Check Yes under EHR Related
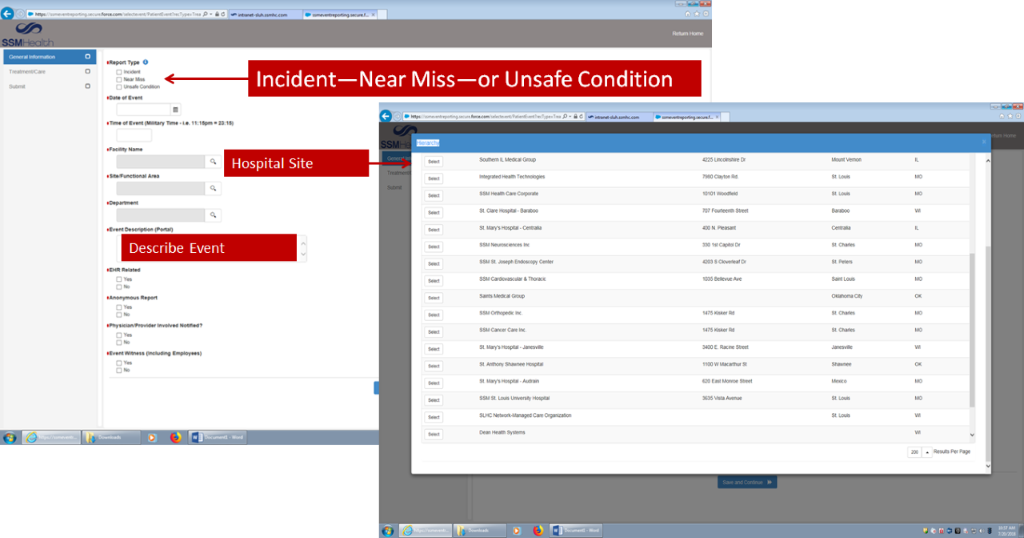The width and height of the screenshot is (1024, 538). click(x=119, y=279)
